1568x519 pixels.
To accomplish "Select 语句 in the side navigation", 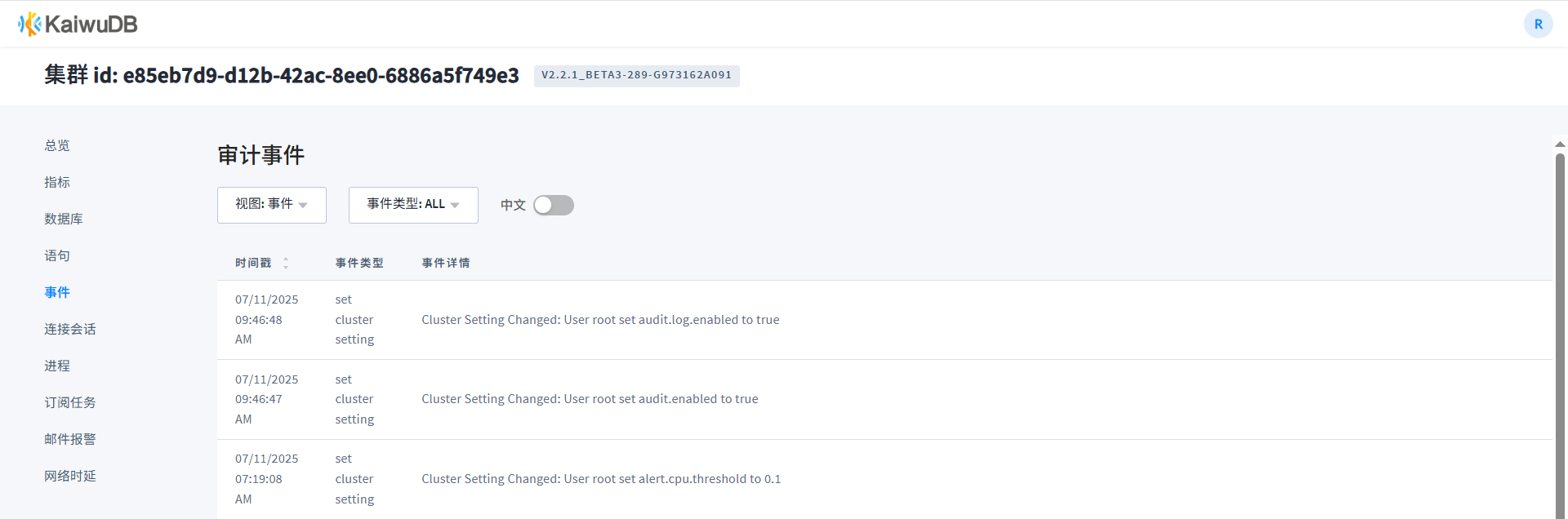I will pos(57,255).
